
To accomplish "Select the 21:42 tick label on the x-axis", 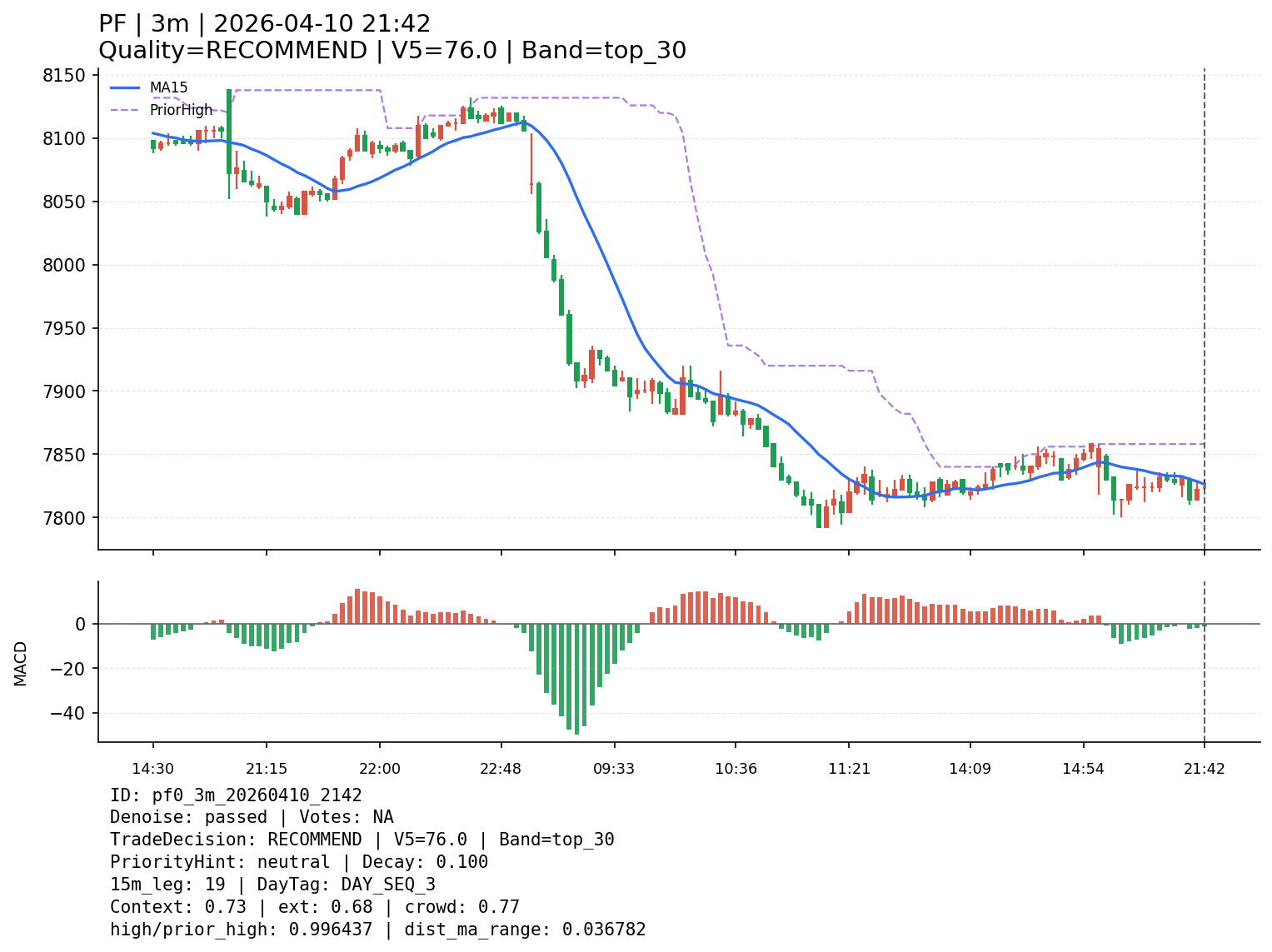I will (x=1204, y=769).
